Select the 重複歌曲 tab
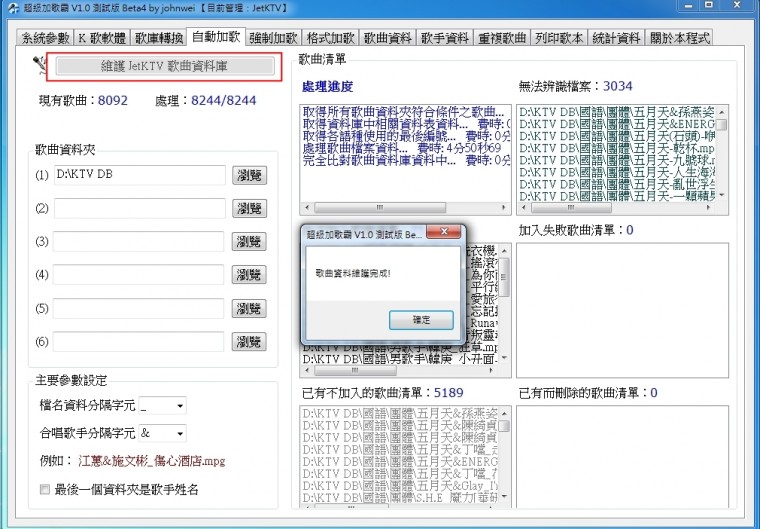760x529 pixels. pos(503,38)
